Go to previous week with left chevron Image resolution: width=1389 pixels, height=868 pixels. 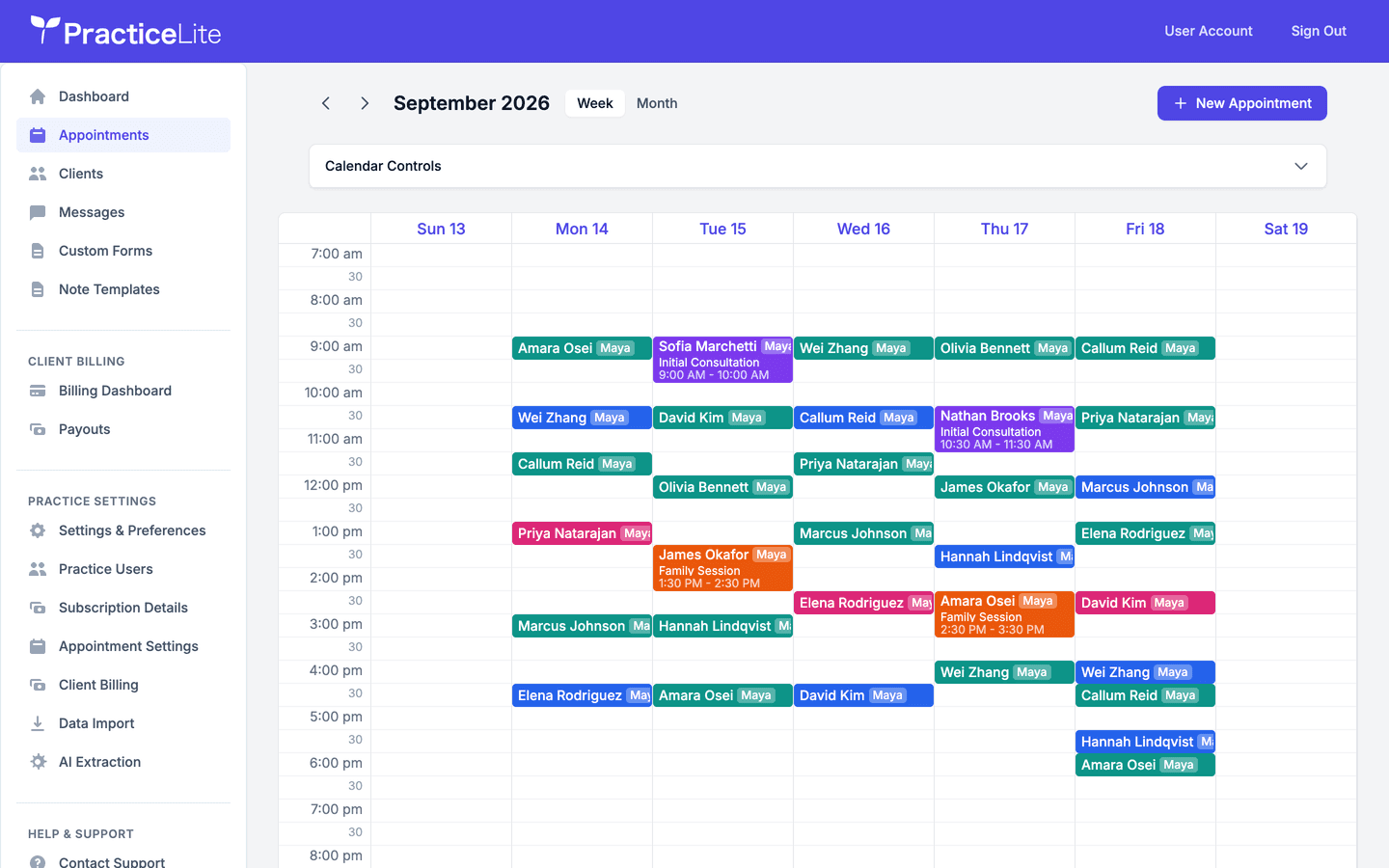click(x=326, y=103)
